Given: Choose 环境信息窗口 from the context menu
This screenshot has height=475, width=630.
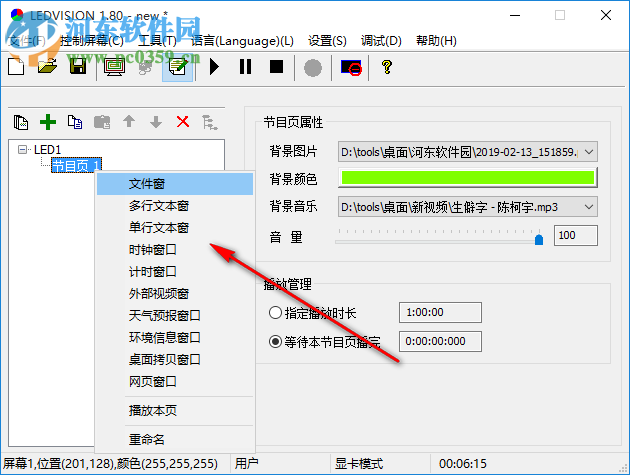Looking at the screenshot, I should 175,337.
